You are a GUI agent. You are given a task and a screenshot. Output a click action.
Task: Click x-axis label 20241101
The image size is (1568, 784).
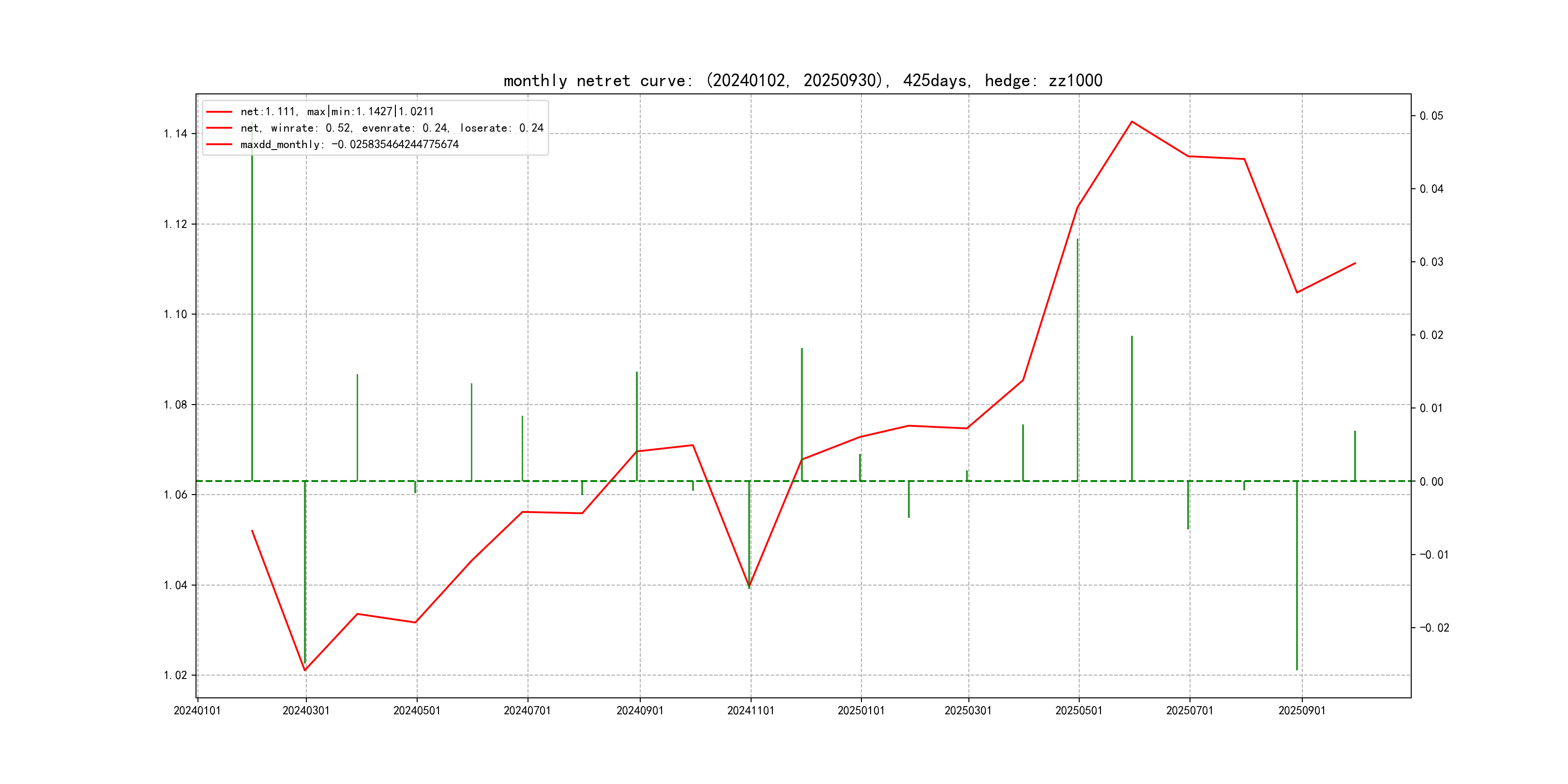pos(751,710)
